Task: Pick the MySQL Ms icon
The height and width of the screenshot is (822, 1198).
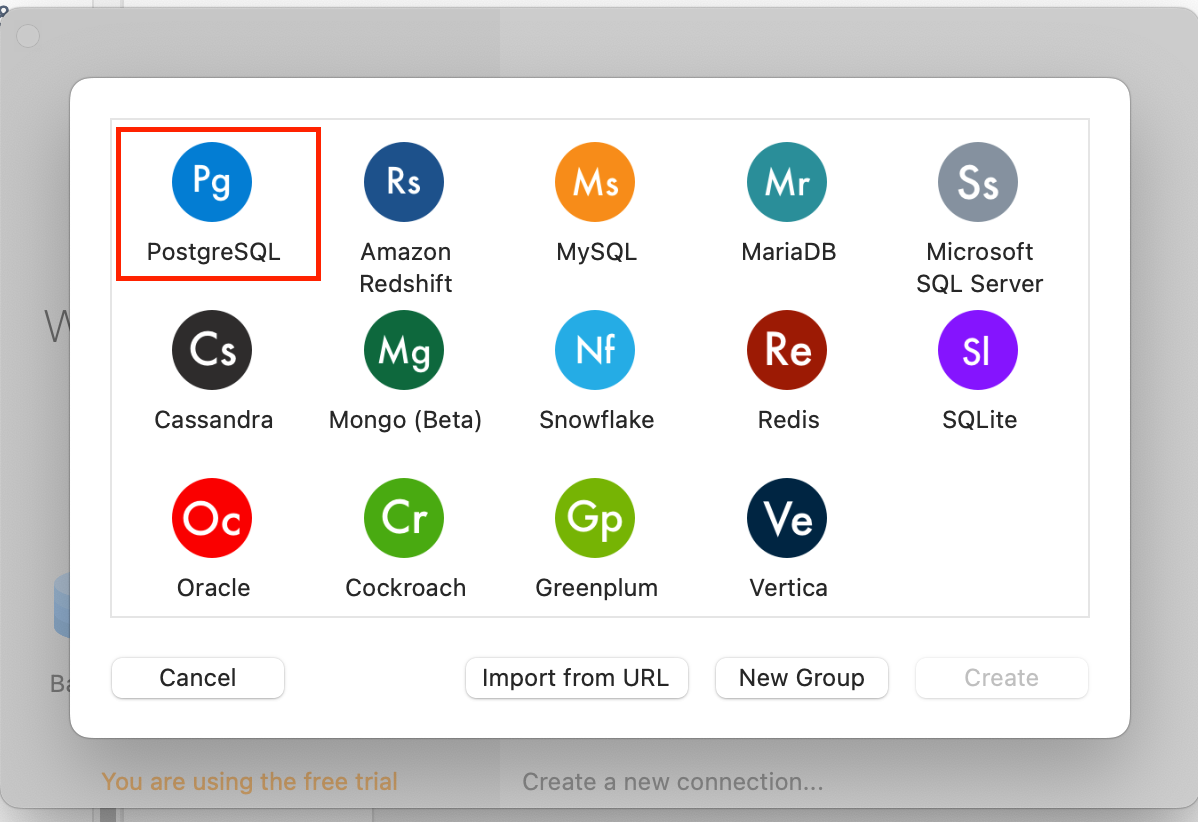Action: (x=595, y=182)
